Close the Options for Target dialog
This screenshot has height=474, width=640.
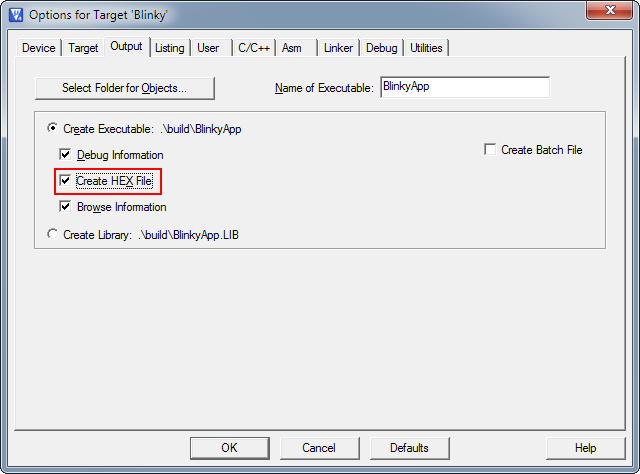[x=609, y=10]
